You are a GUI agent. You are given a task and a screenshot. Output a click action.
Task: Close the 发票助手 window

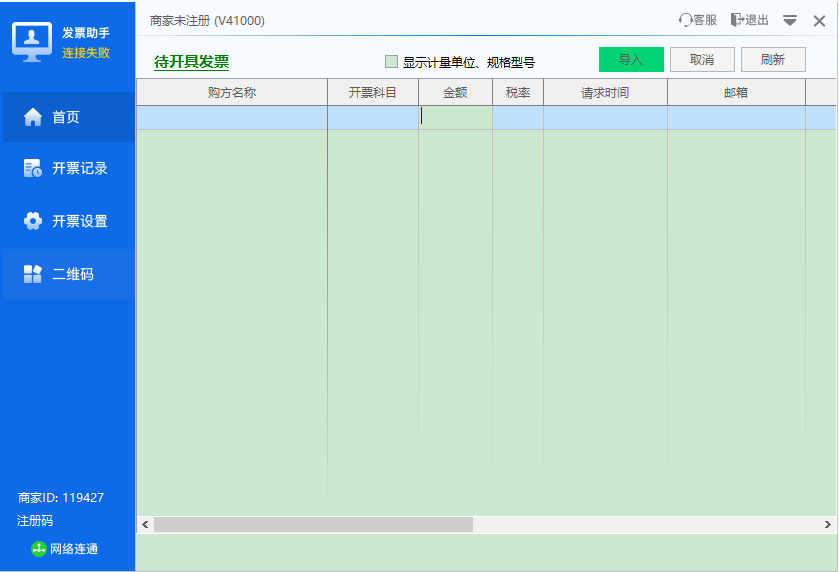click(x=819, y=21)
